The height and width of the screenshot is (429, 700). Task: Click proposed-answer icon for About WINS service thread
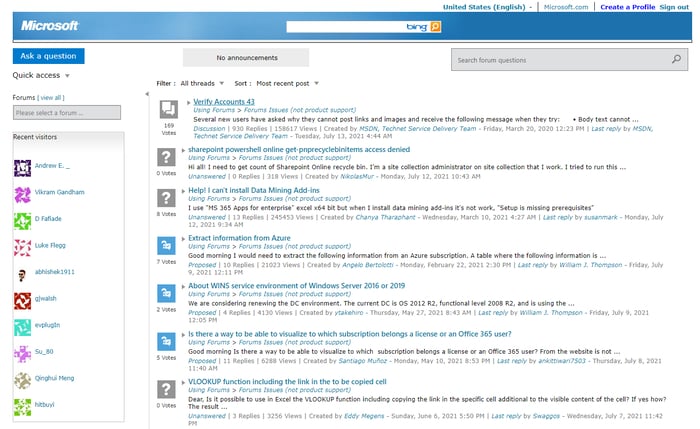[x=166, y=293]
